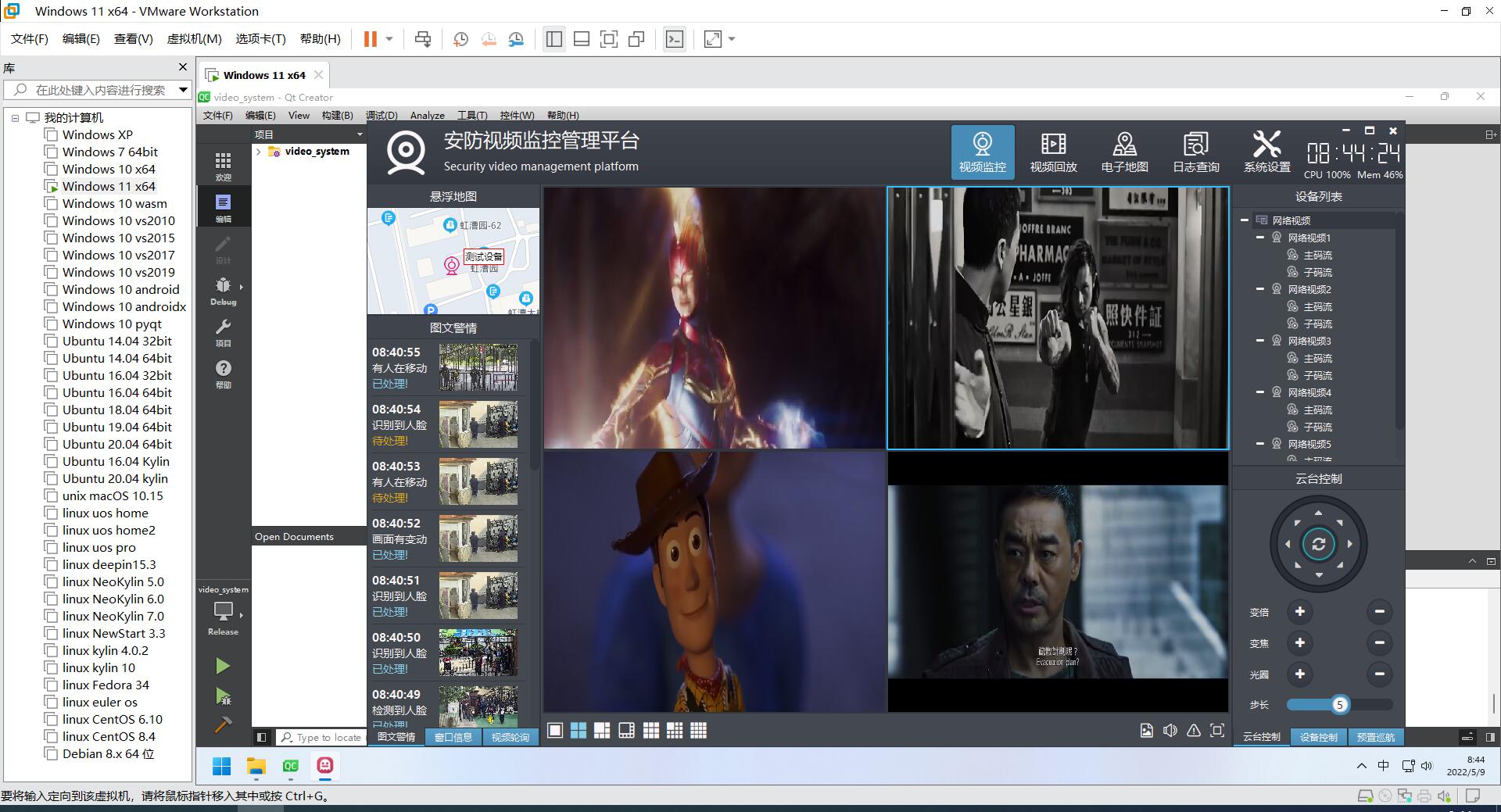Collapse the 网络视频1 device node
The height and width of the screenshot is (812, 1501).
coord(1260,238)
